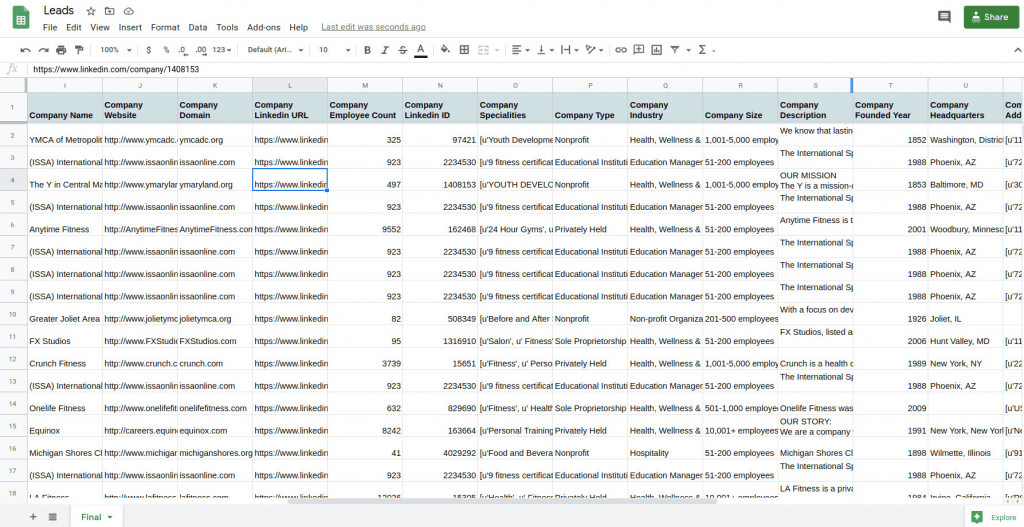Screen dimensions: 1024x527
Task: Click the undo icon in the toolbar
Action: [x=26, y=49]
